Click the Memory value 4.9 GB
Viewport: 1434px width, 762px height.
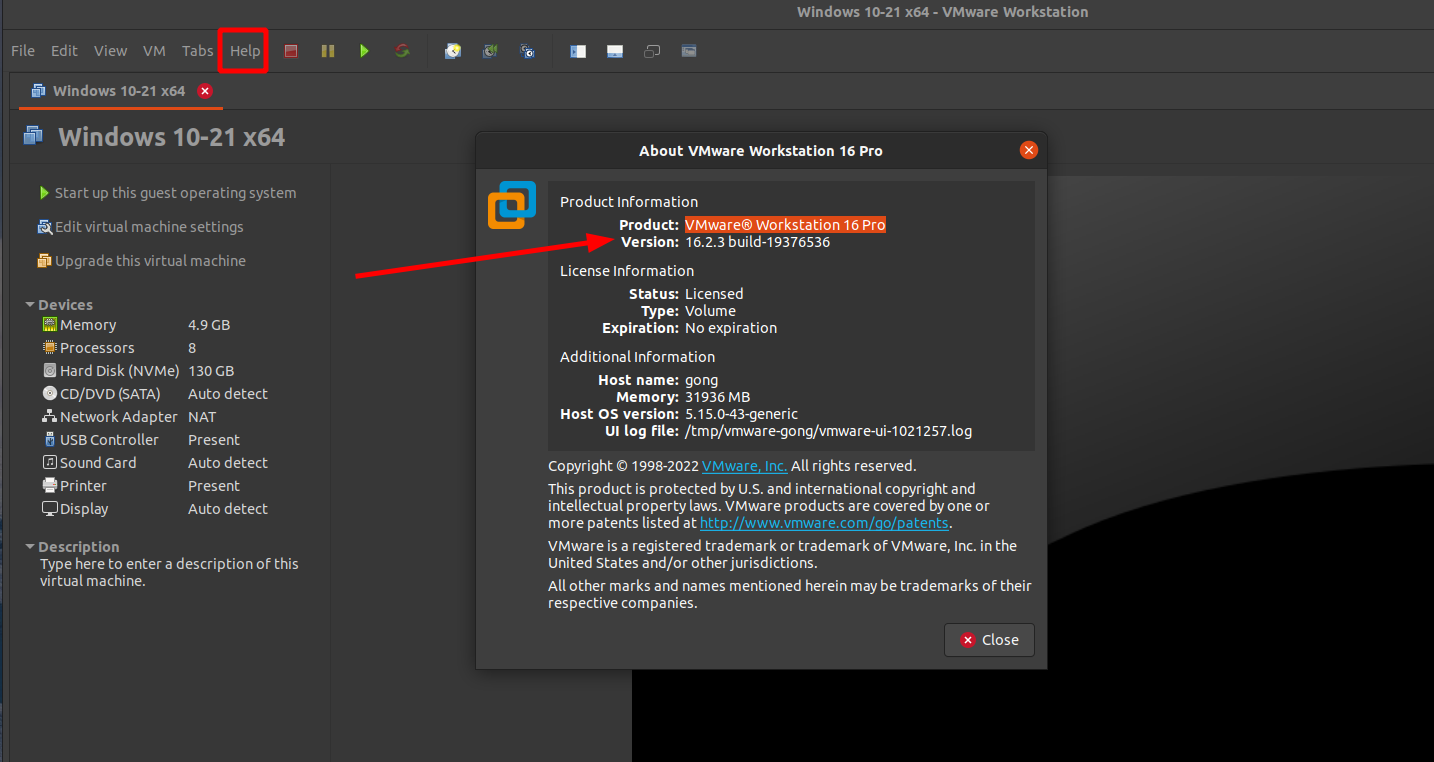tap(209, 325)
